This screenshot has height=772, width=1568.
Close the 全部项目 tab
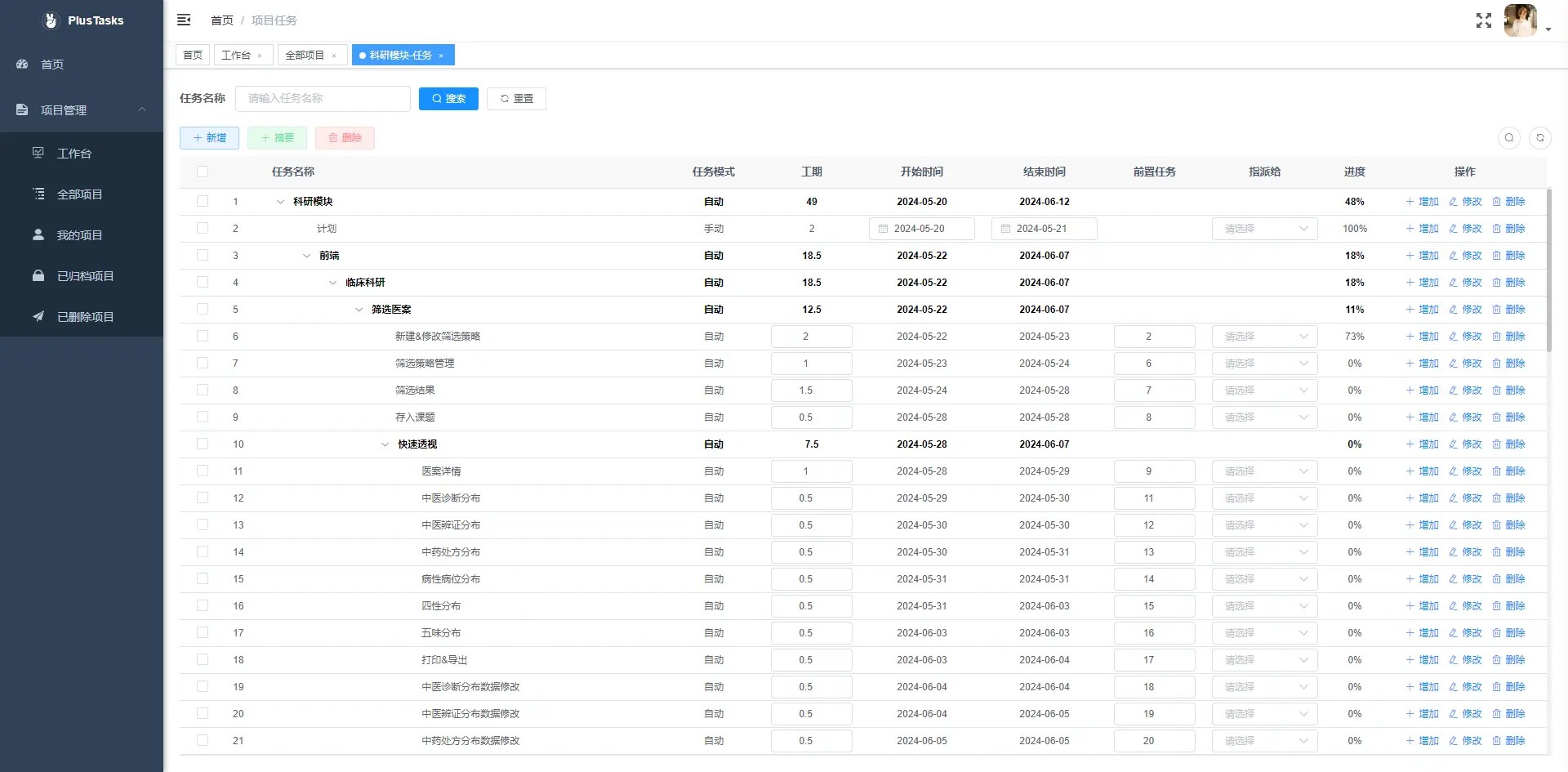pos(334,56)
